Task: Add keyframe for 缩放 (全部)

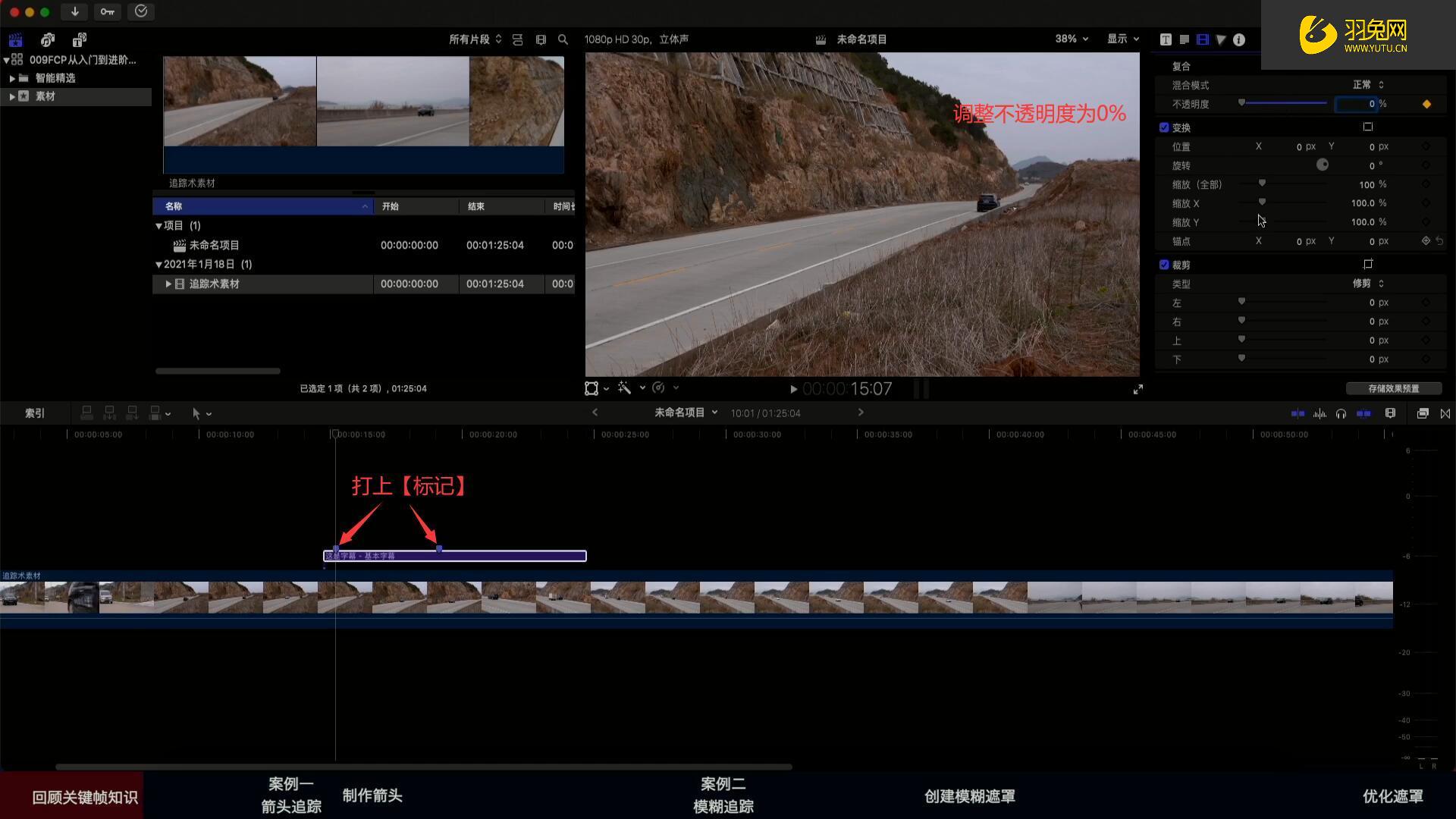Action: (1426, 184)
